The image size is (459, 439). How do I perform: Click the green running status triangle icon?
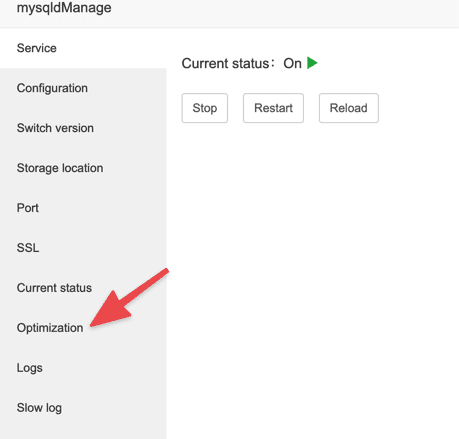[x=312, y=63]
